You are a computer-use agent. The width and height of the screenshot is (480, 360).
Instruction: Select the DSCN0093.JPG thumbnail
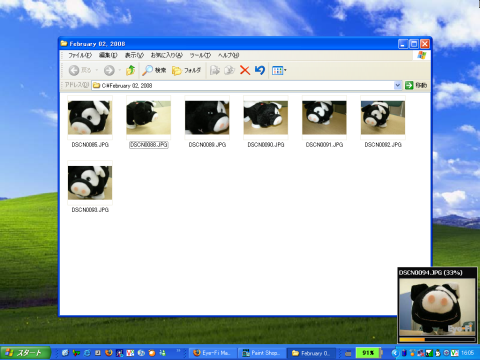pyautogui.click(x=90, y=183)
